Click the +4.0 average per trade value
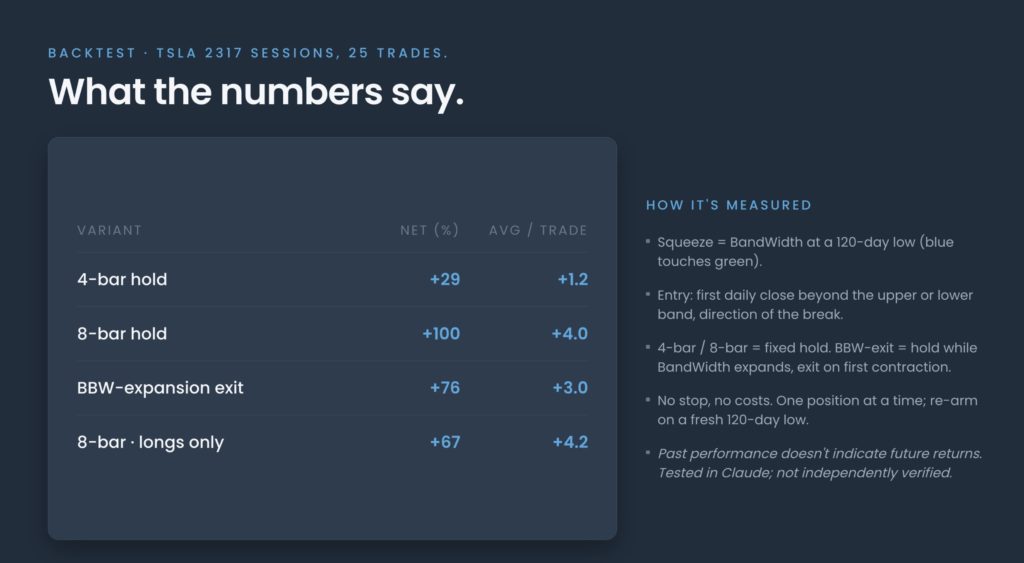This screenshot has height=563, width=1024. pyautogui.click(x=569, y=334)
